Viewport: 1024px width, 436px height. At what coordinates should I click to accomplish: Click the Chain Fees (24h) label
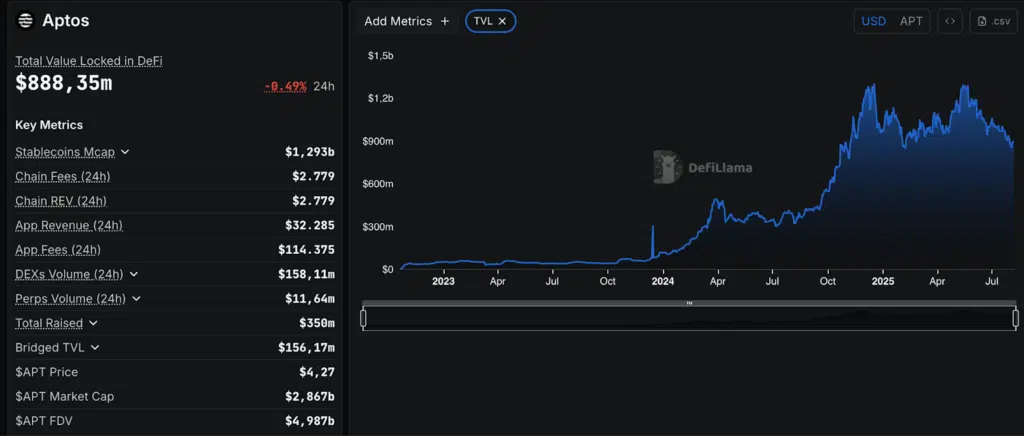pos(62,177)
